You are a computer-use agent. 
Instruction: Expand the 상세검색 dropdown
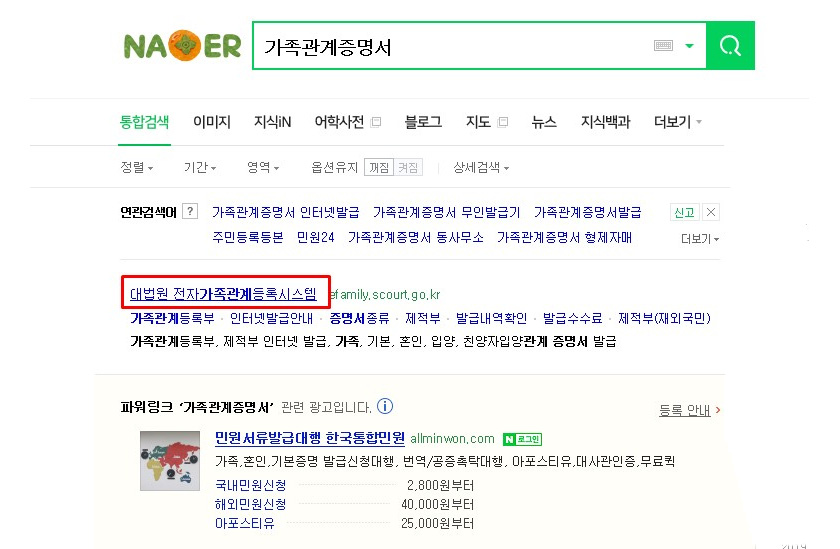pos(481,168)
